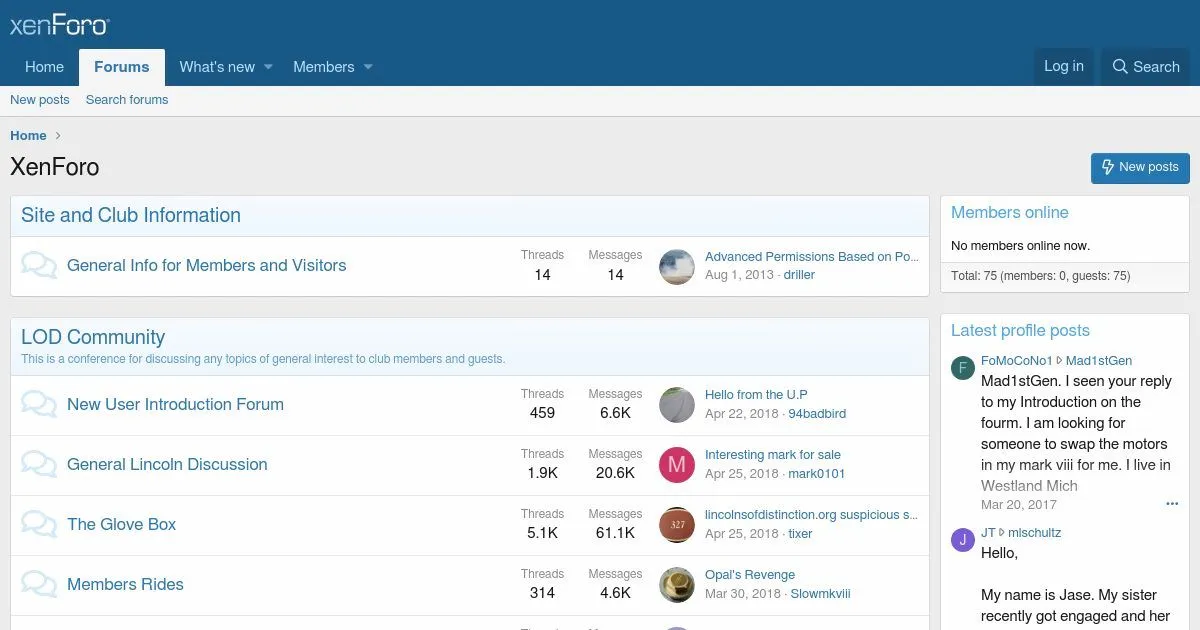The image size is (1200, 630).
Task: View driller's avatar in General Info row
Action: (677, 266)
